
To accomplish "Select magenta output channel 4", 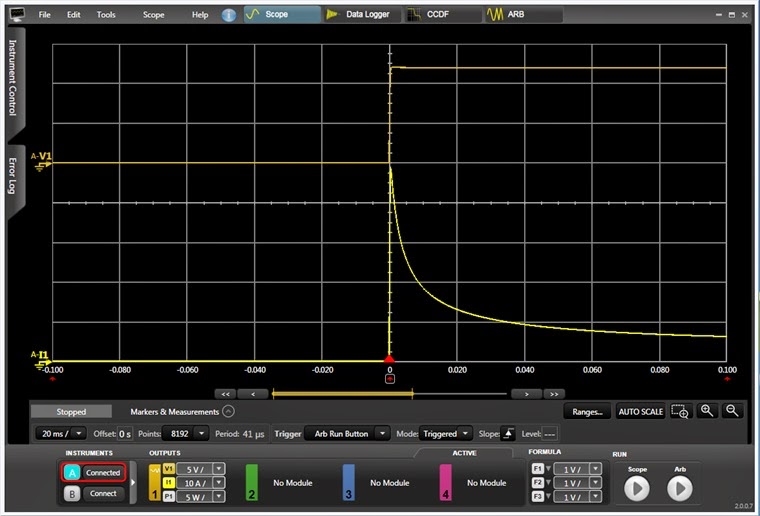I will 445,483.
